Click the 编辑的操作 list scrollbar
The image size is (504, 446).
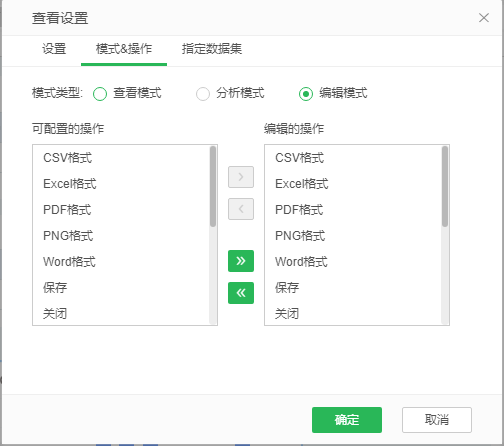point(445,187)
